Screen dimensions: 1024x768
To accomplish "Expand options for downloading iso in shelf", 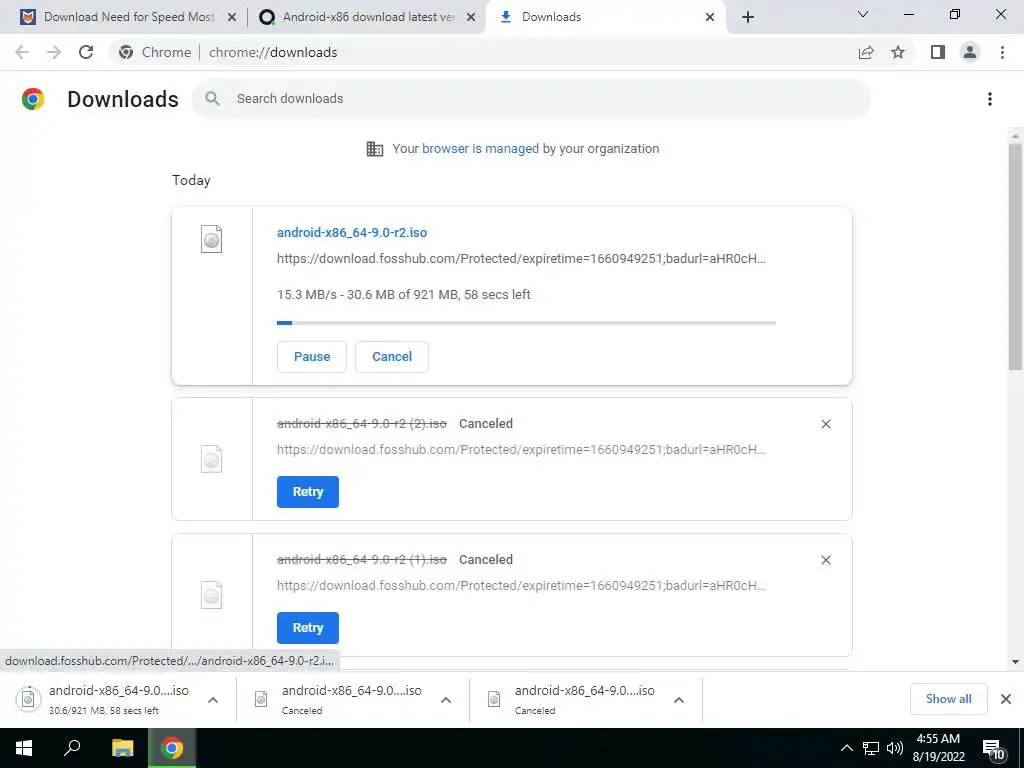I will click(213, 700).
